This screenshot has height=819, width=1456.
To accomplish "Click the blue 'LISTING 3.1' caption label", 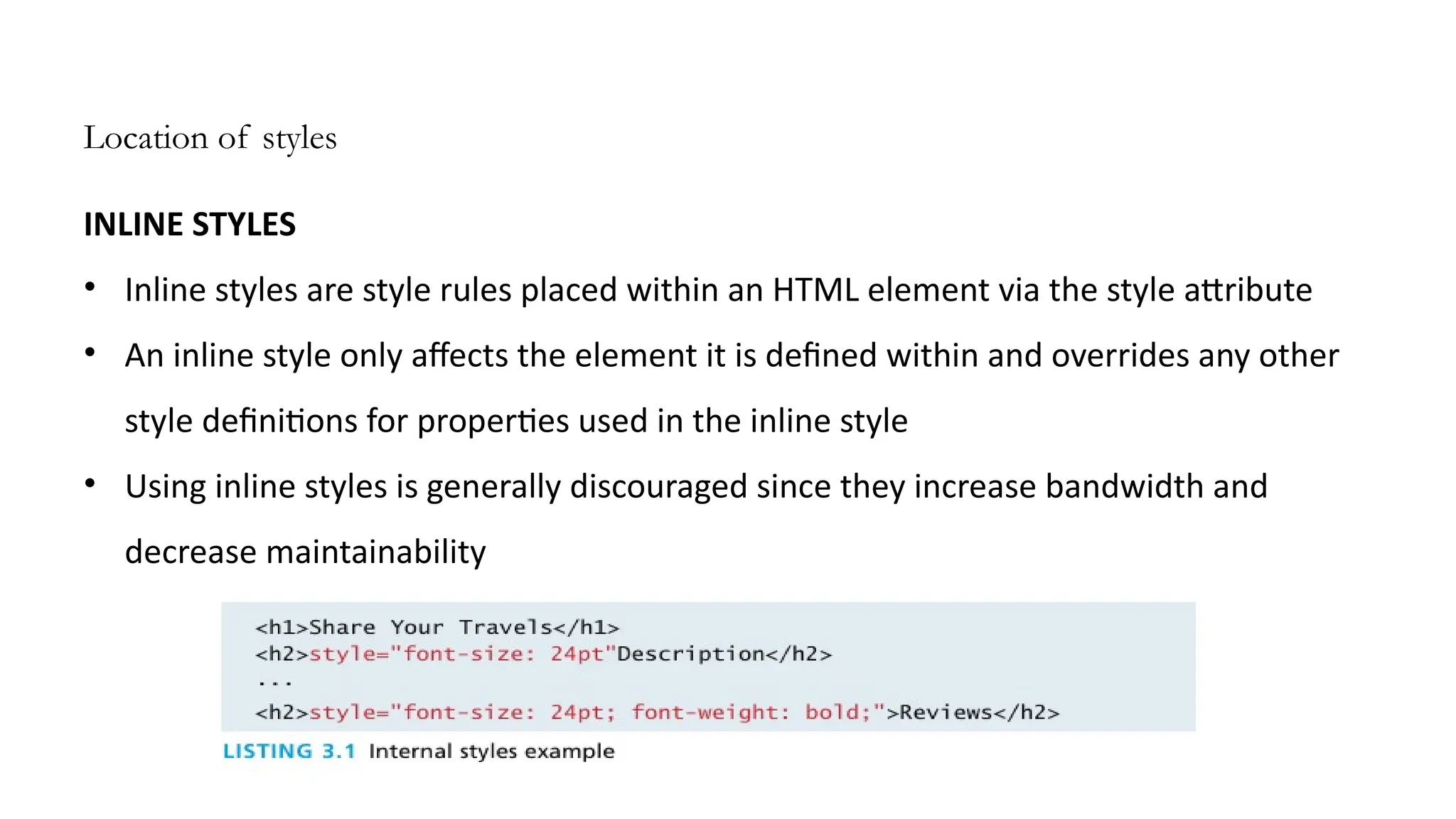I will pyautogui.click(x=289, y=751).
